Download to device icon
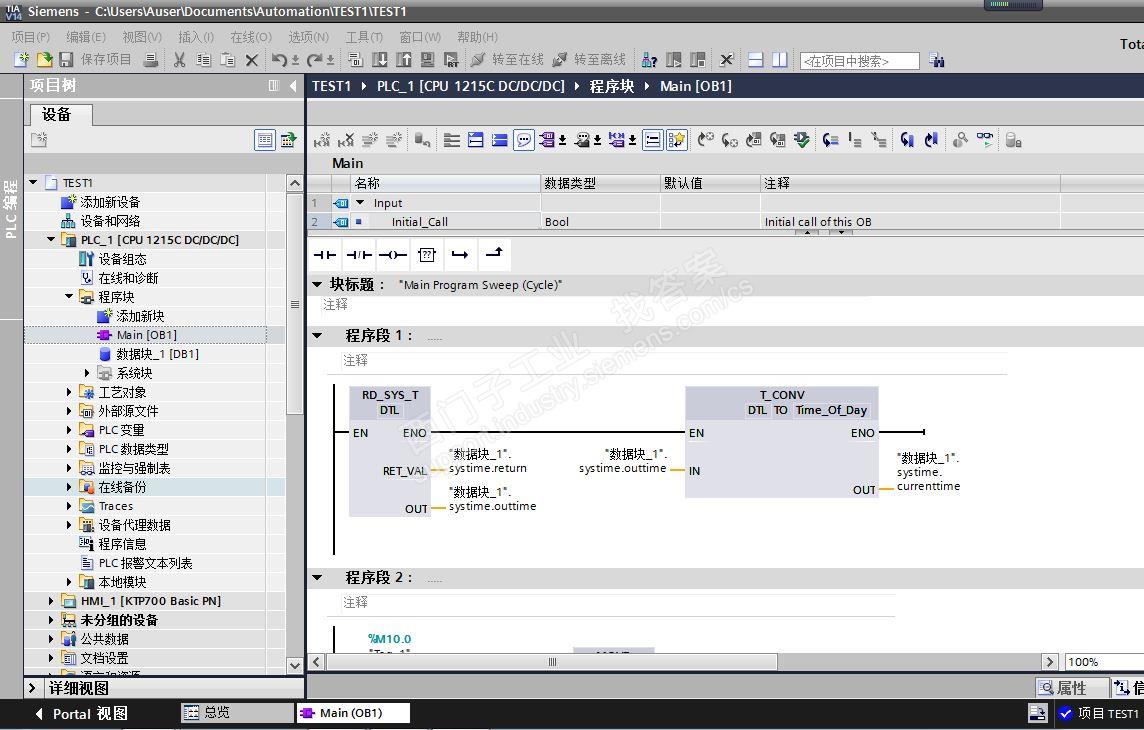 379,60
